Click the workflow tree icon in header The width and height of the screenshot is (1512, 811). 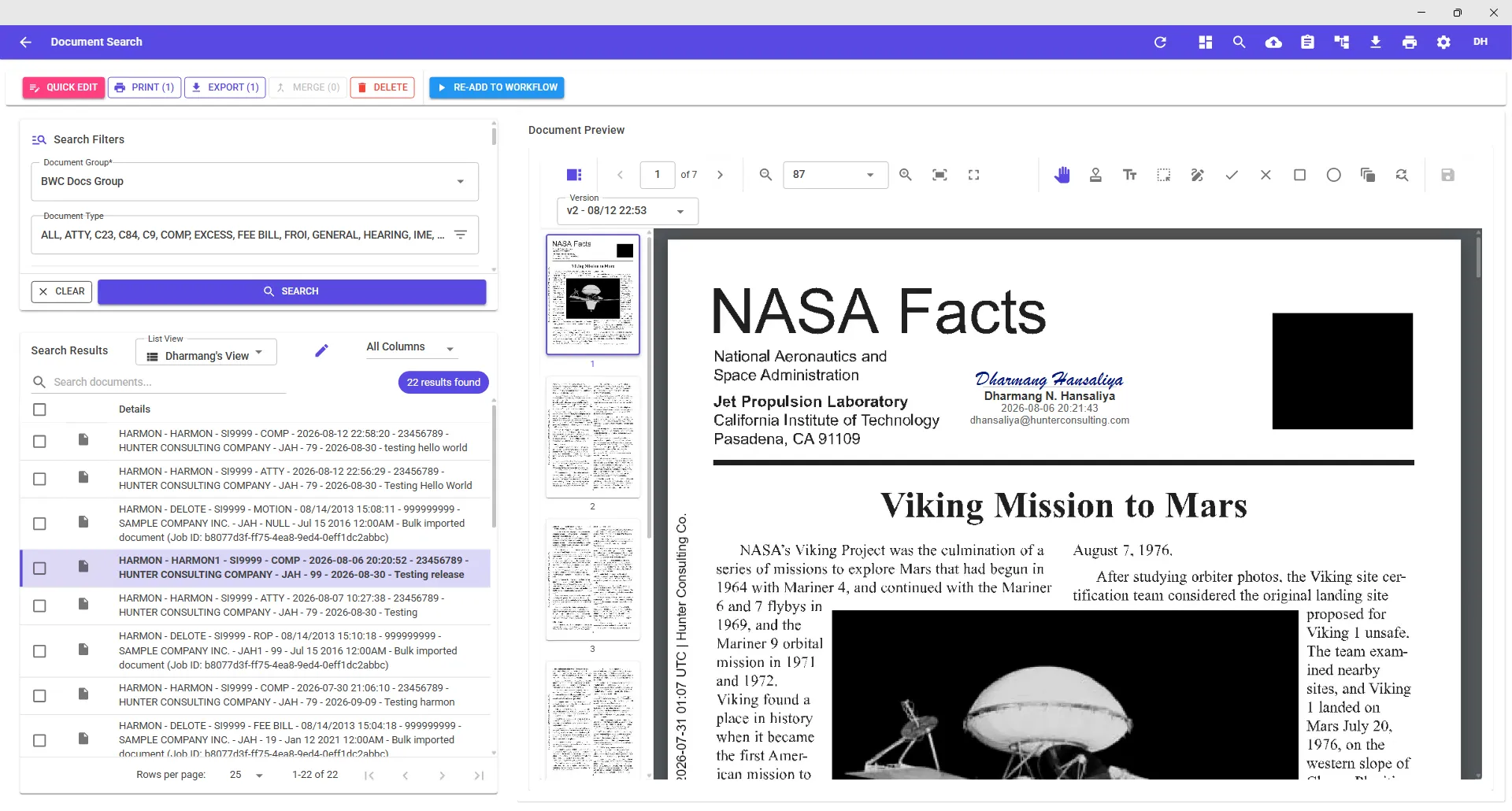coord(1341,43)
